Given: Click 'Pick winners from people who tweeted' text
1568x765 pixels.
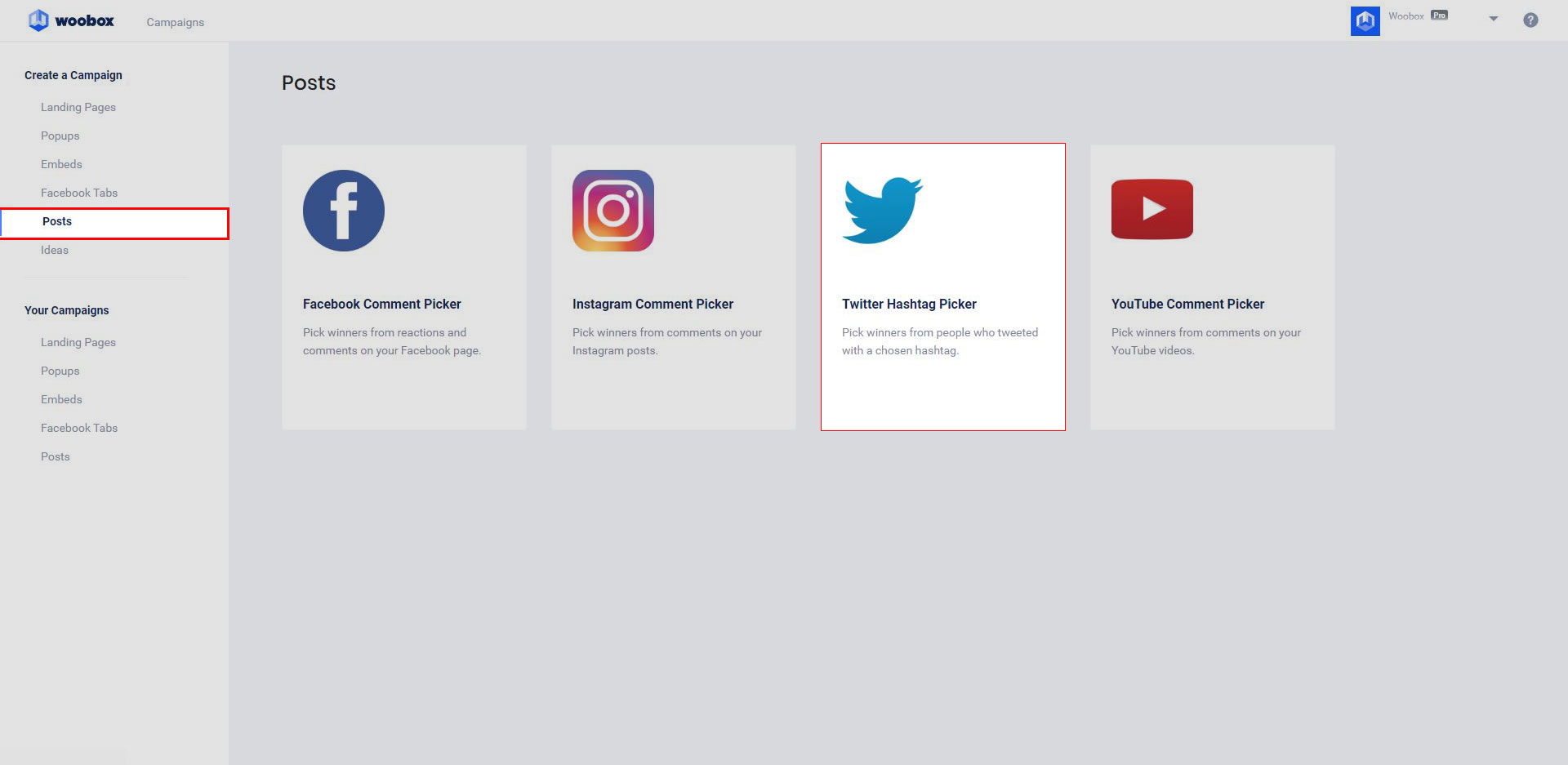Looking at the screenshot, I should pyautogui.click(x=940, y=332).
